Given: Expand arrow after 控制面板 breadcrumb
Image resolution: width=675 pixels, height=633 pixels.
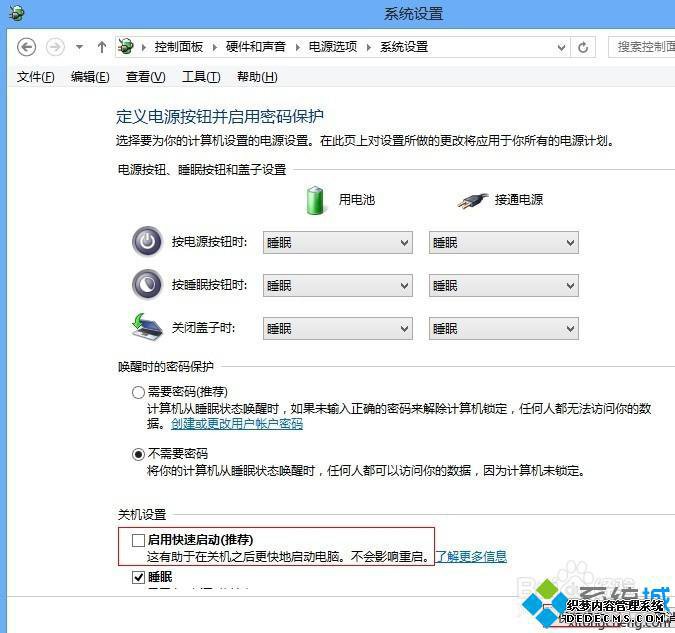Looking at the screenshot, I should 214,47.
